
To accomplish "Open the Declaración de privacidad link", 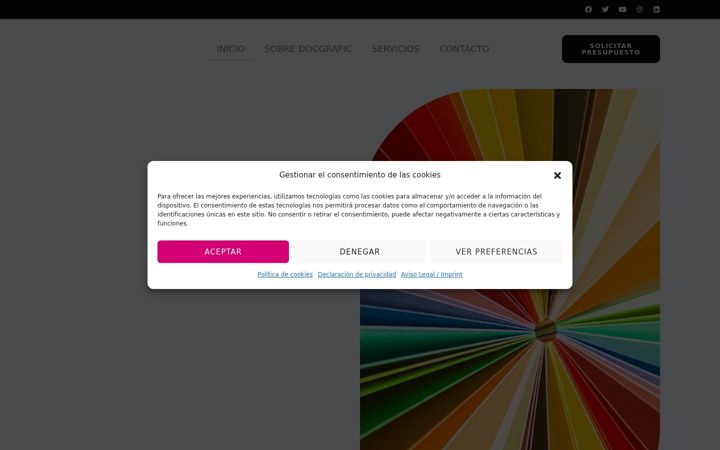I will click(357, 274).
